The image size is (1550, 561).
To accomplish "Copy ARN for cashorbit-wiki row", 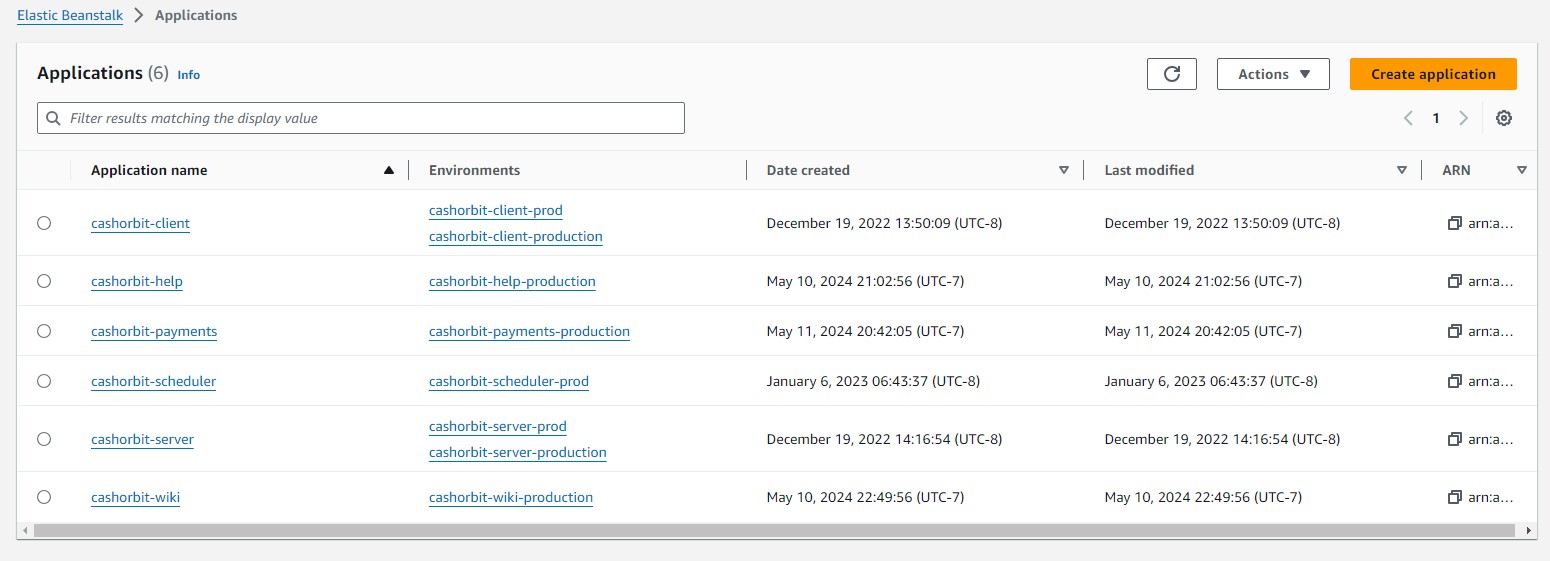I will [1455, 497].
